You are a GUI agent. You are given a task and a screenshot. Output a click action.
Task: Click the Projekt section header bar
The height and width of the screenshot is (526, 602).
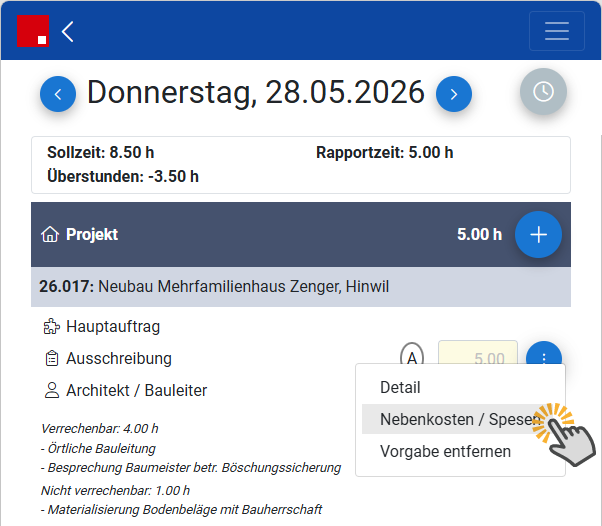coord(301,235)
